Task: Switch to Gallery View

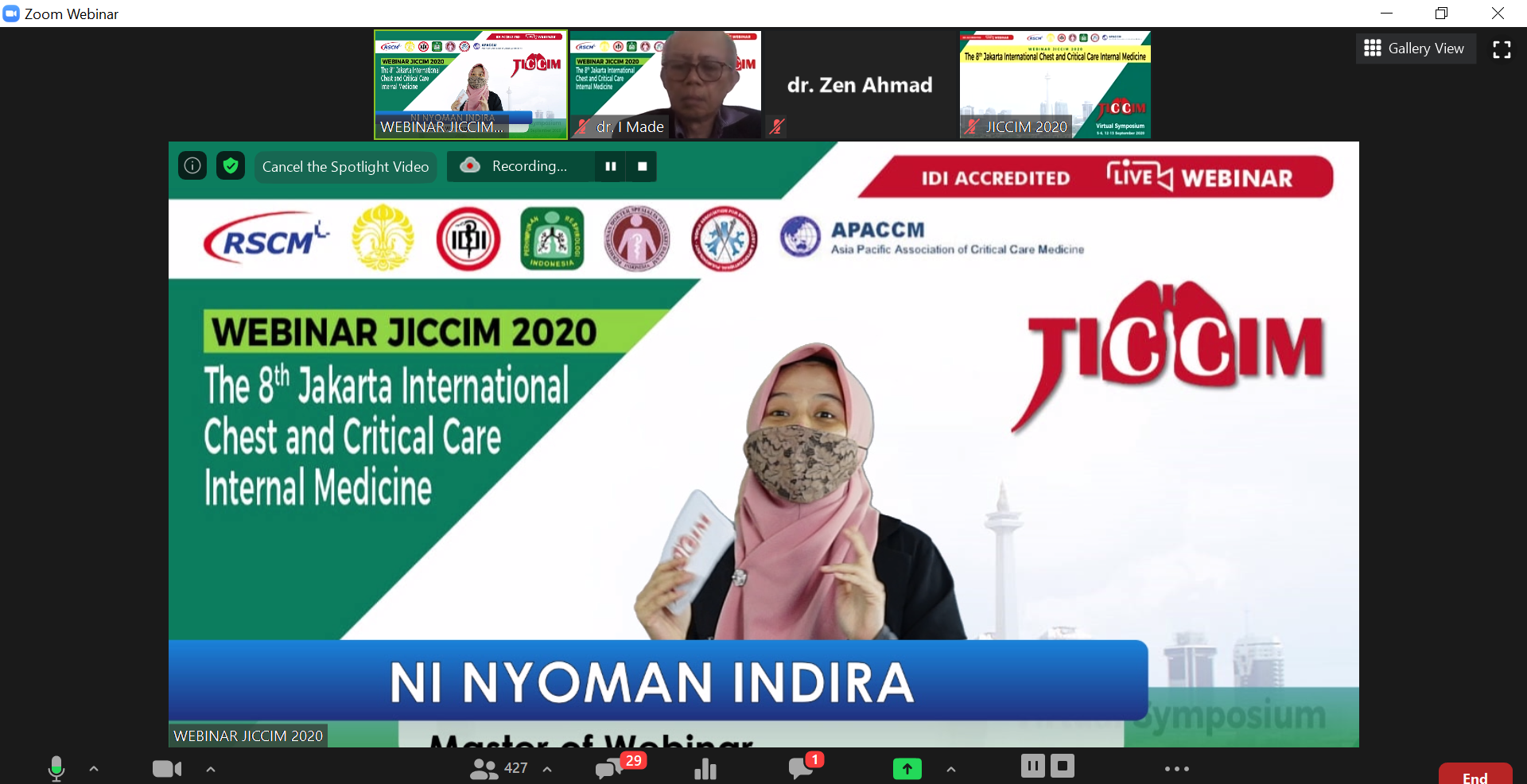Action: coord(1416,49)
